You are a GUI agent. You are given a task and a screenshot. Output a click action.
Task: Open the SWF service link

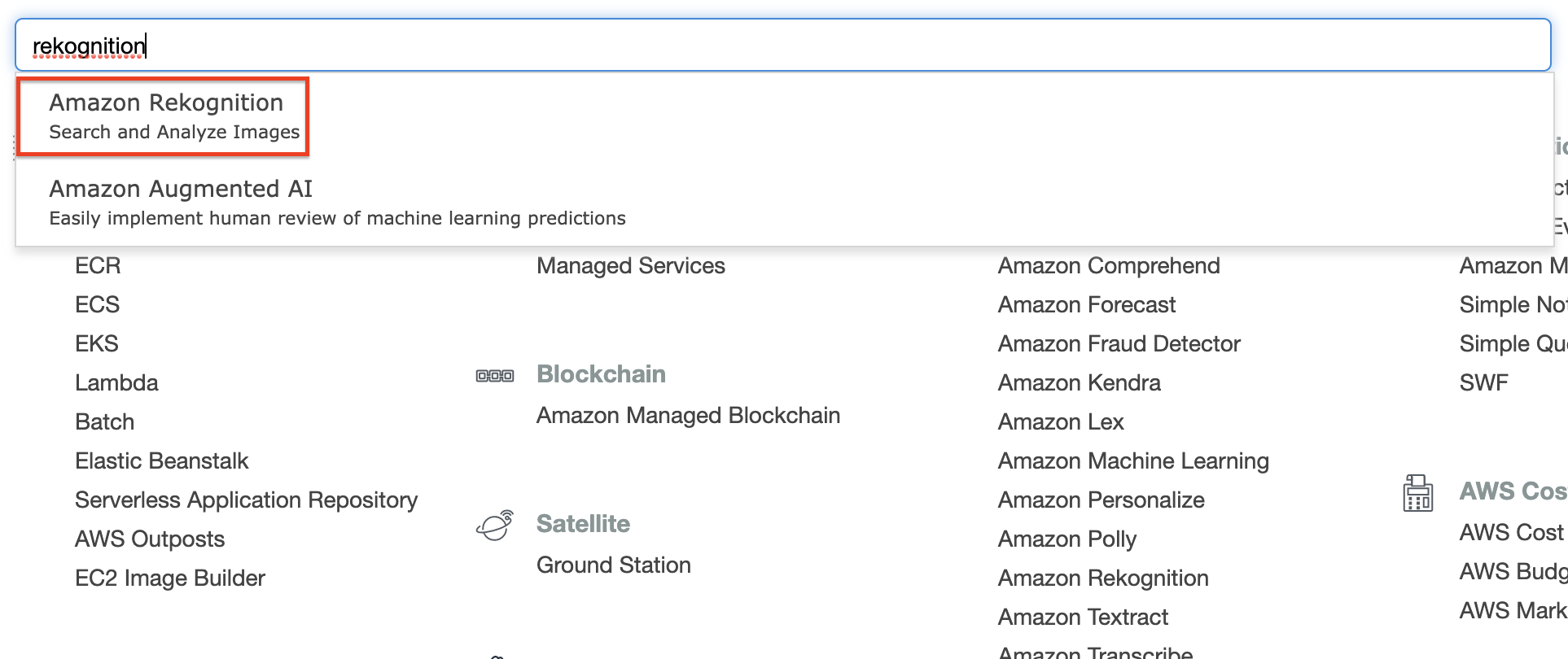point(1483,383)
